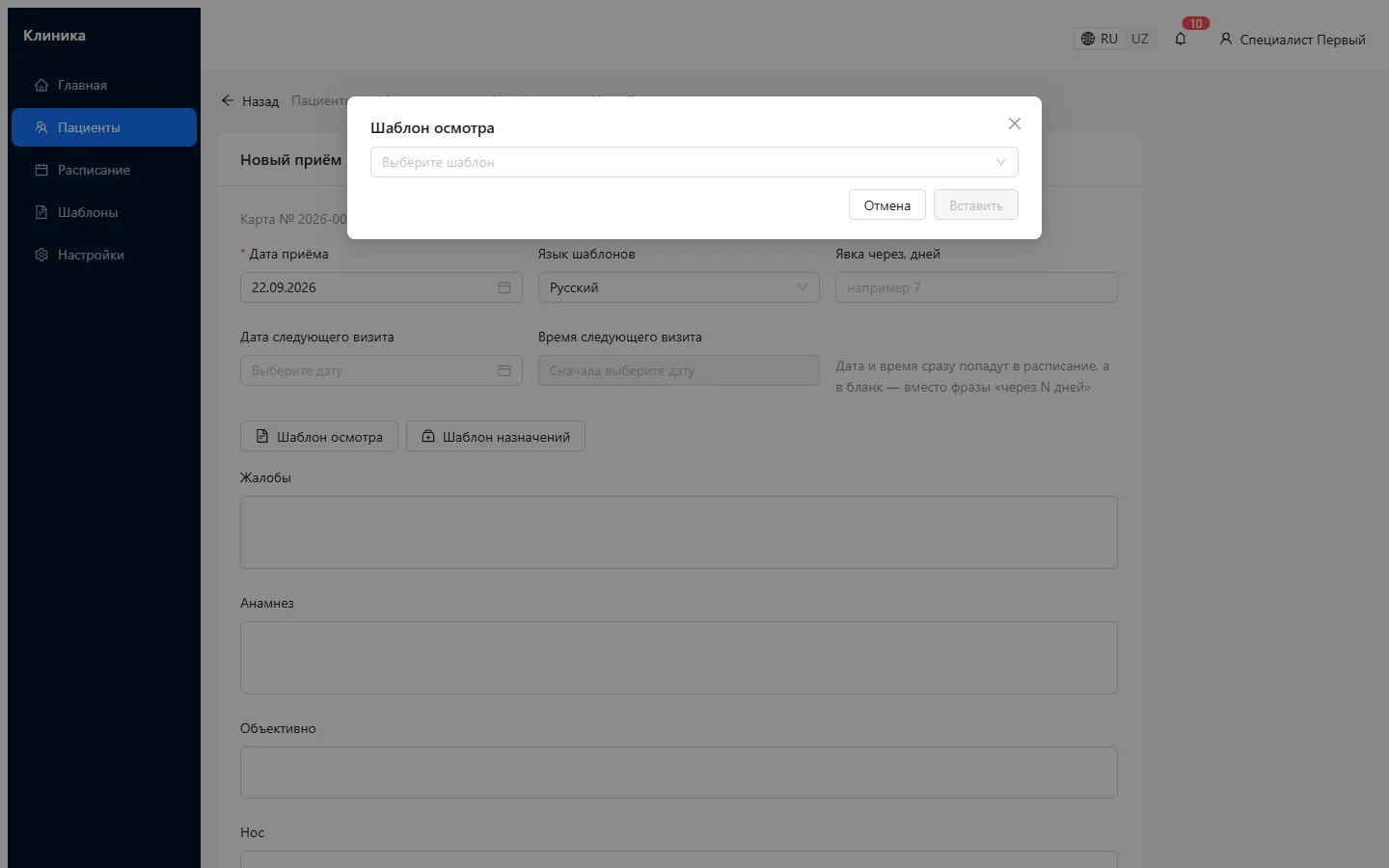Open the Выберите шаблон dropdown
Viewport: 1389px width, 868px height.
click(x=694, y=162)
